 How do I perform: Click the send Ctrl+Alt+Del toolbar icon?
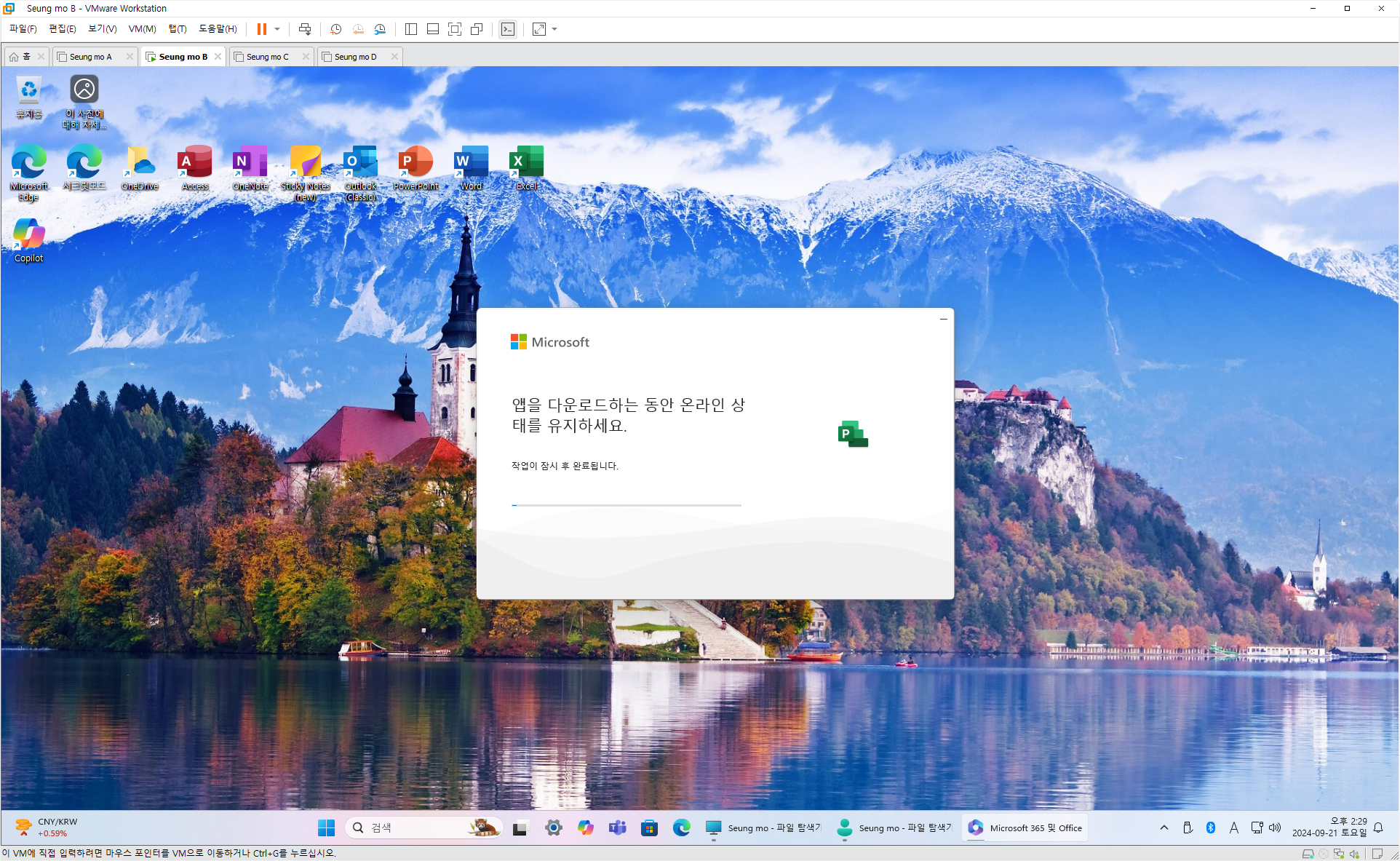[305, 29]
